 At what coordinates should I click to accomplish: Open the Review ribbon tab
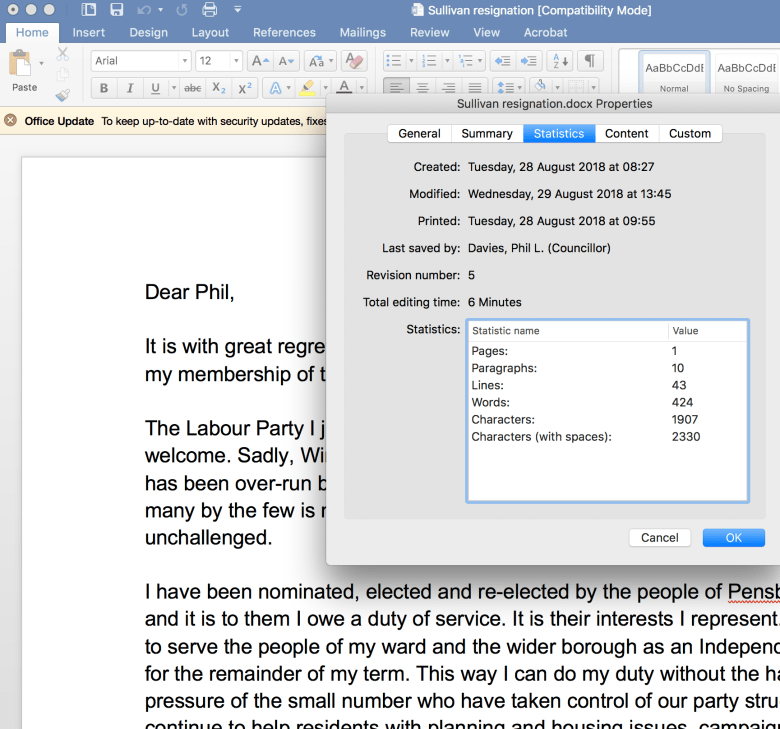(x=429, y=32)
